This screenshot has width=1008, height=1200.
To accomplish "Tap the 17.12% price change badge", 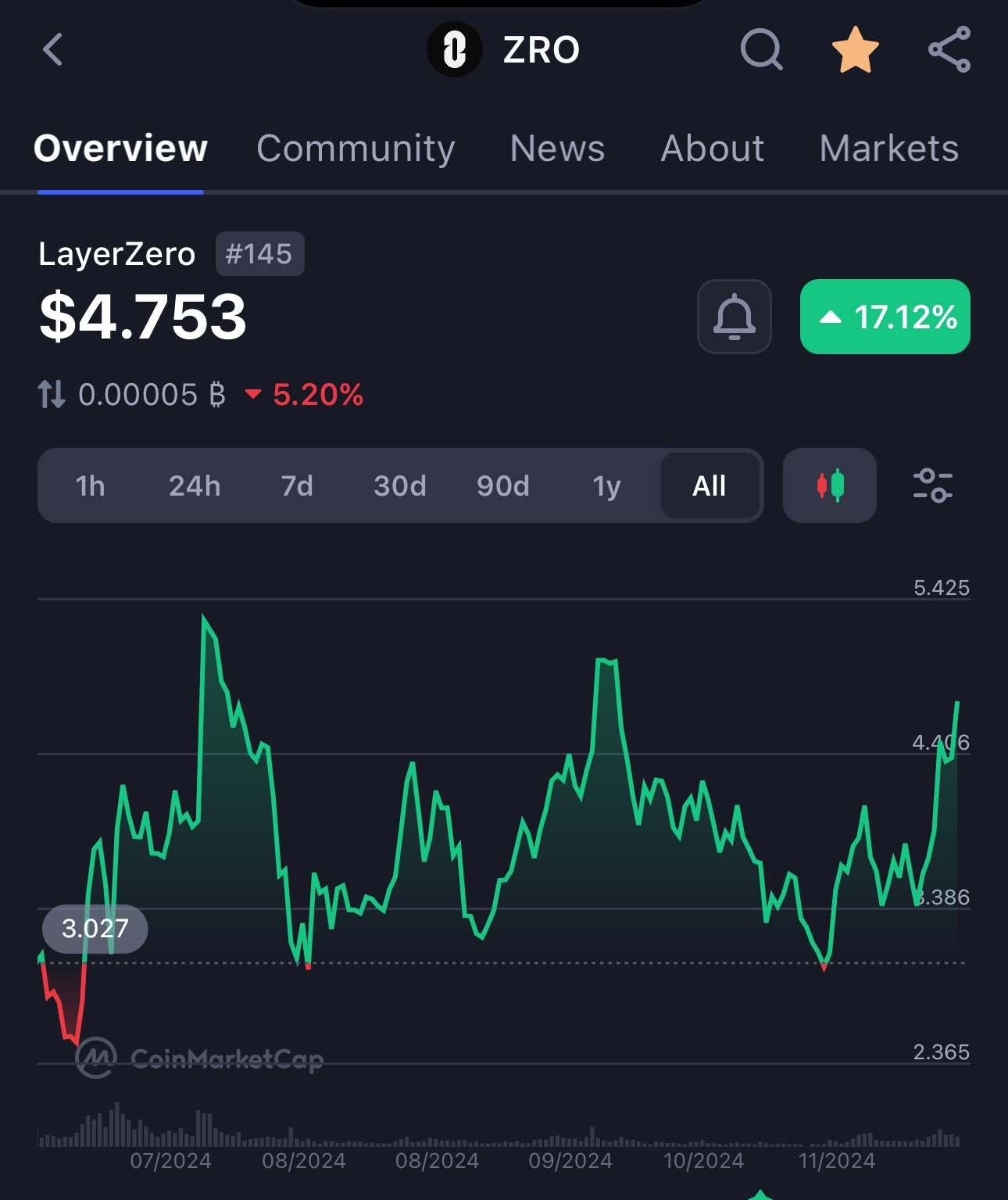I will pyautogui.click(x=885, y=317).
